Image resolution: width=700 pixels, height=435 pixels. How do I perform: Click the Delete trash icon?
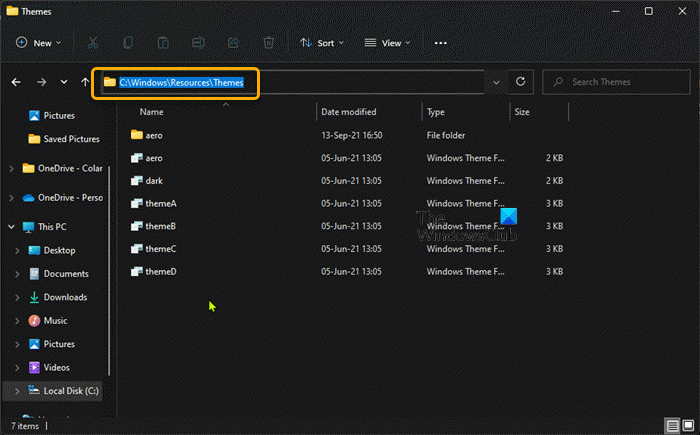tap(268, 43)
